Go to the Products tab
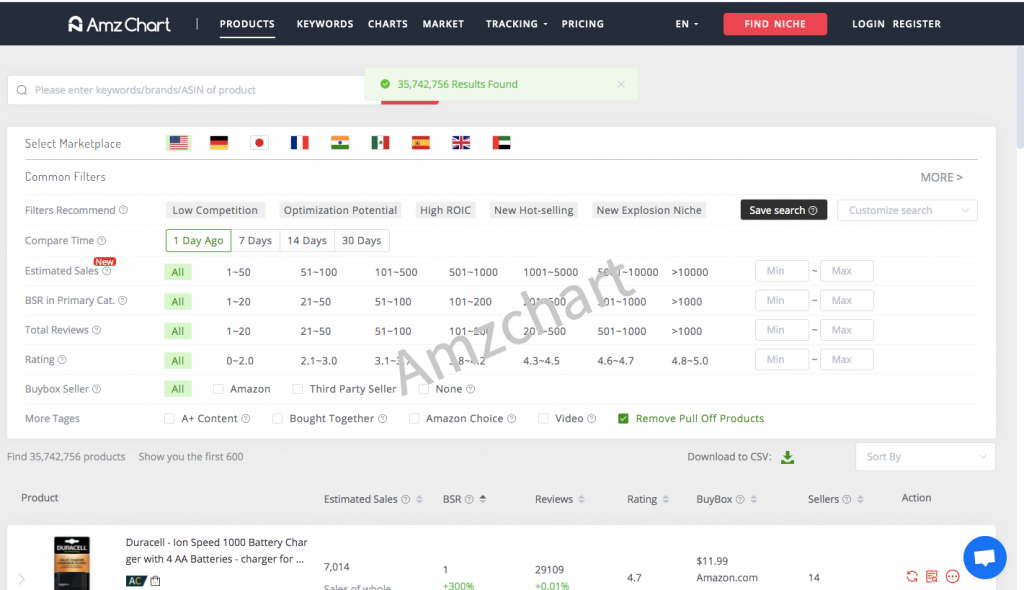 coord(247,24)
